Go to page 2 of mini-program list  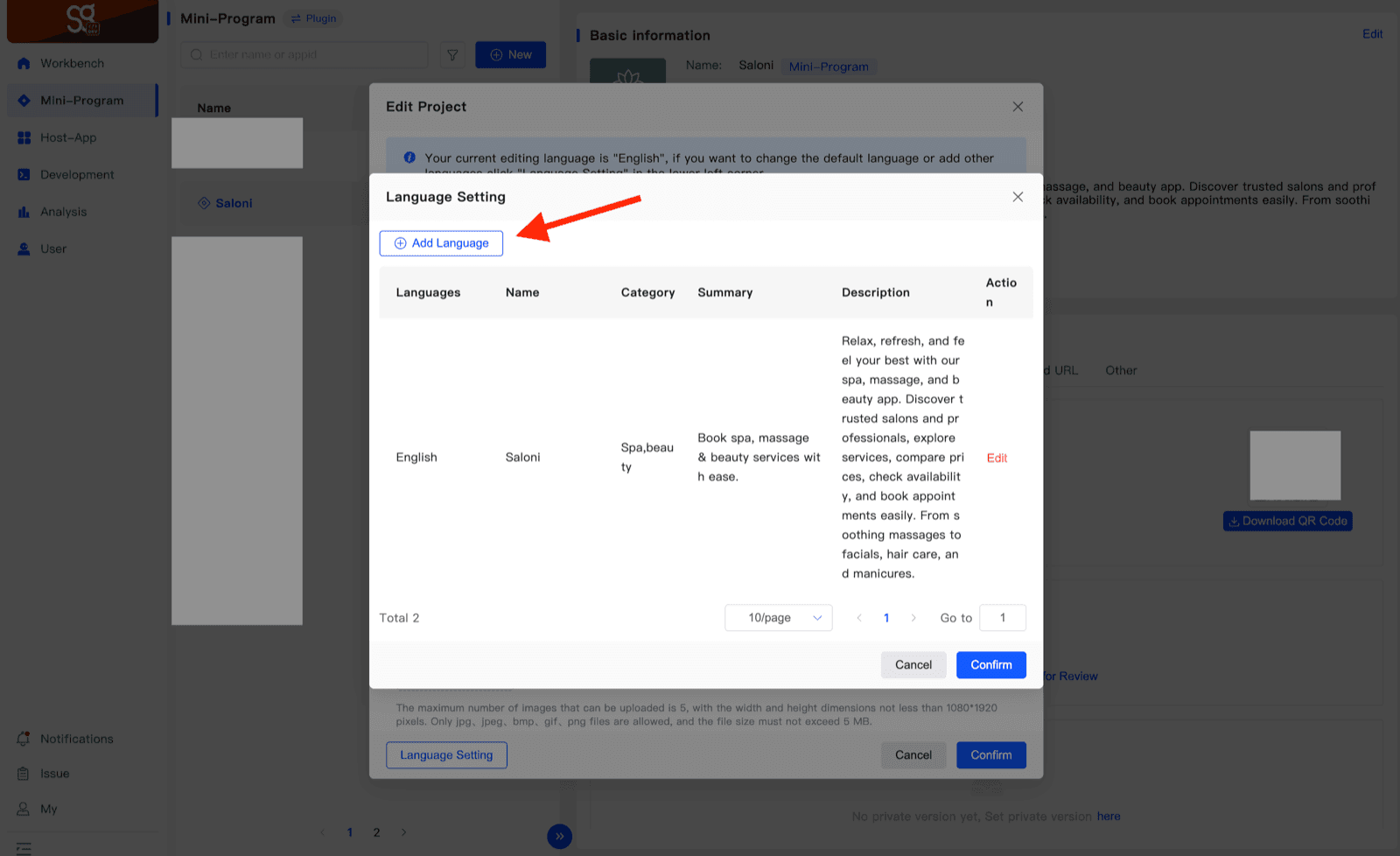pyautogui.click(x=376, y=832)
